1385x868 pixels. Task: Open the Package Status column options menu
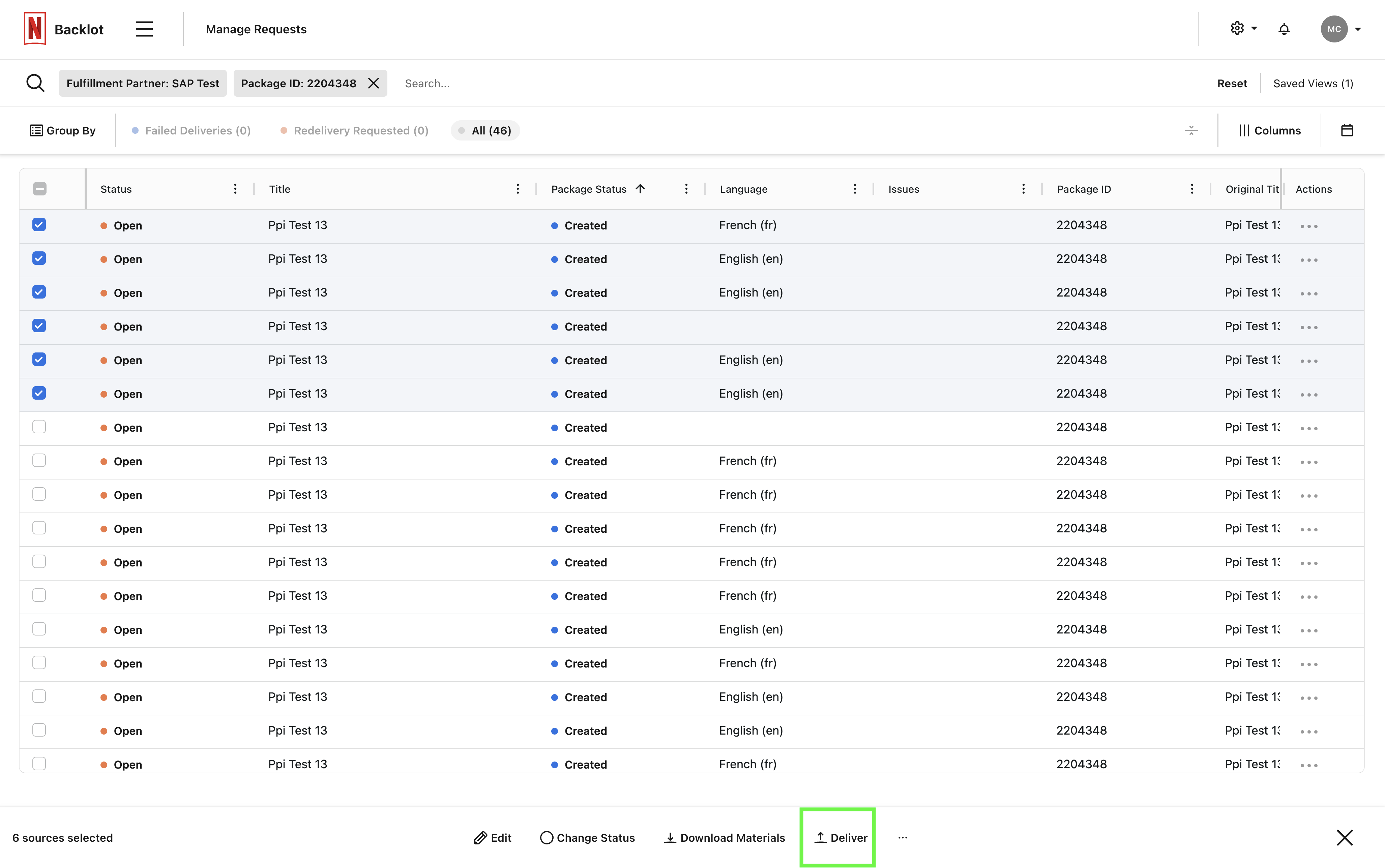coord(686,189)
